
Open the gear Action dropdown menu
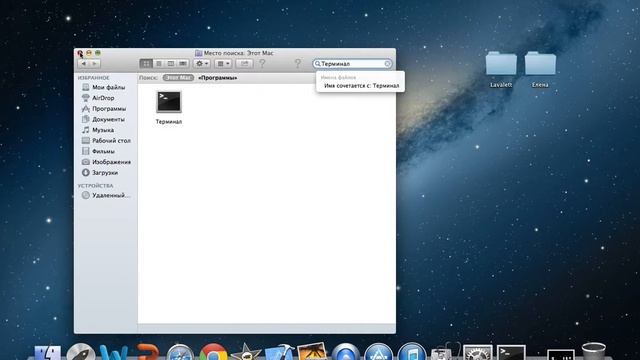point(202,64)
